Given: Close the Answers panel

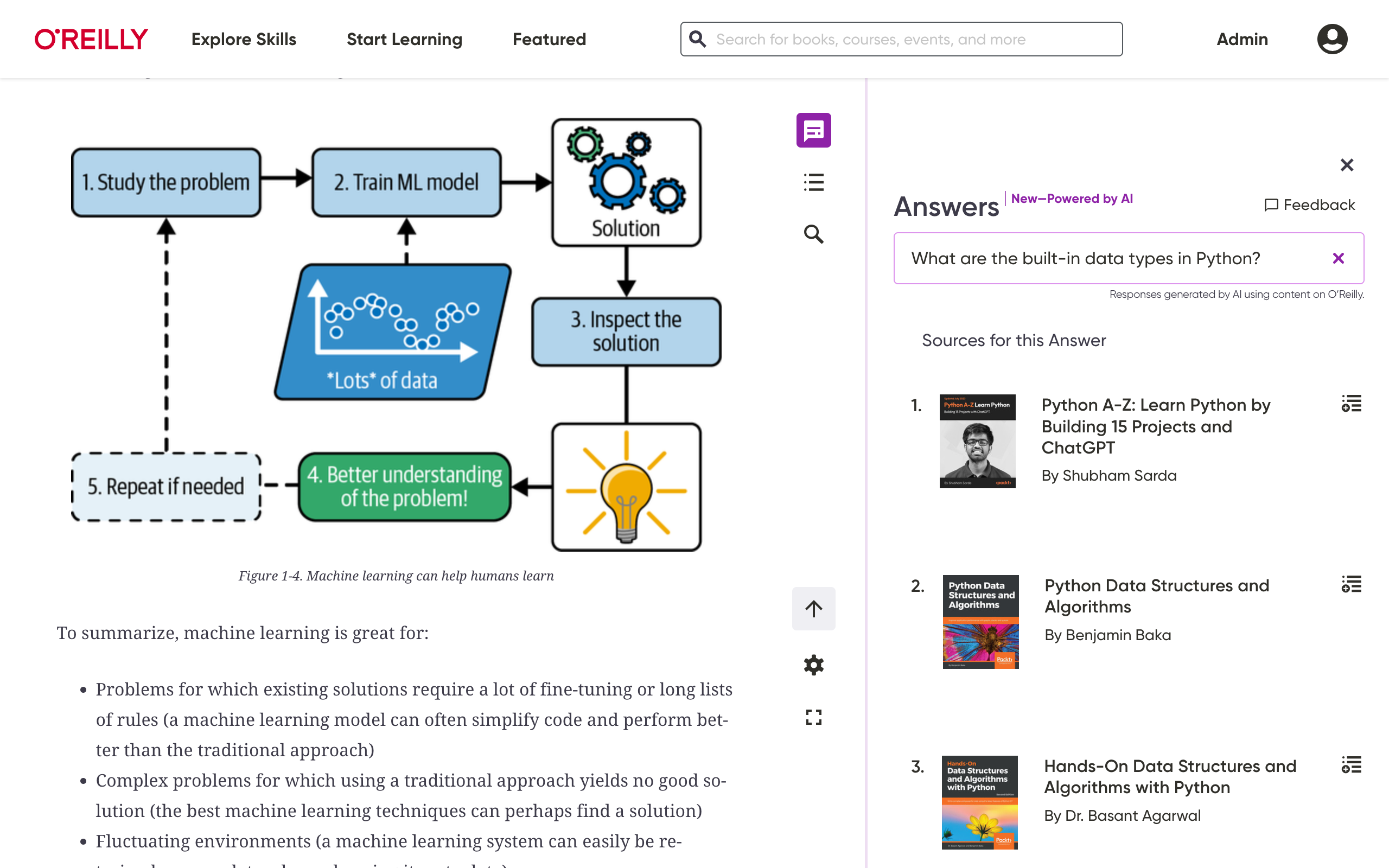Looking at the screenshot, I should click(x=1347, y=165).
